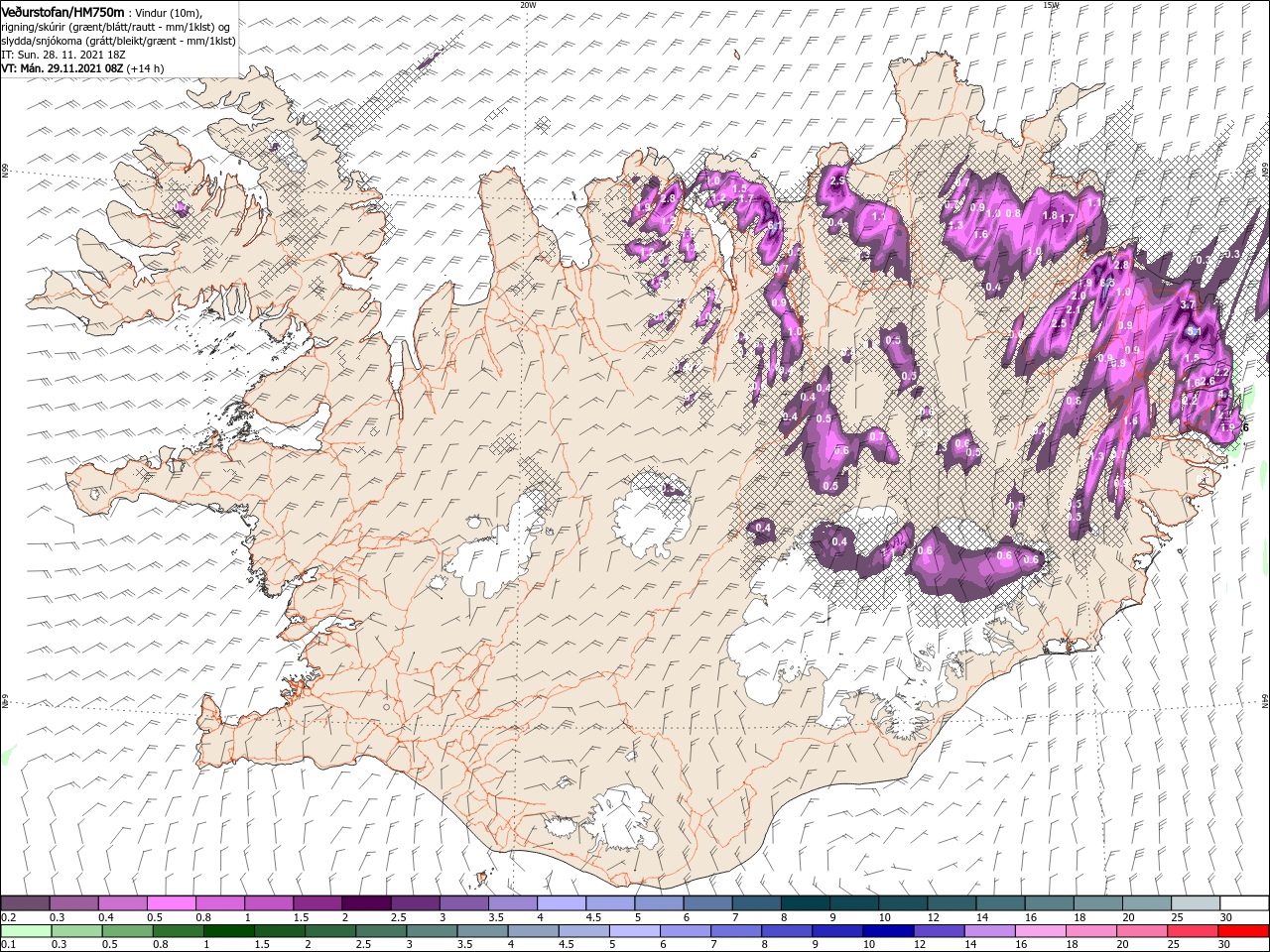This screenshot has width=1270, height=952.
Task: Click the '3.7' precipitation value on the map
Action: 1188,304
